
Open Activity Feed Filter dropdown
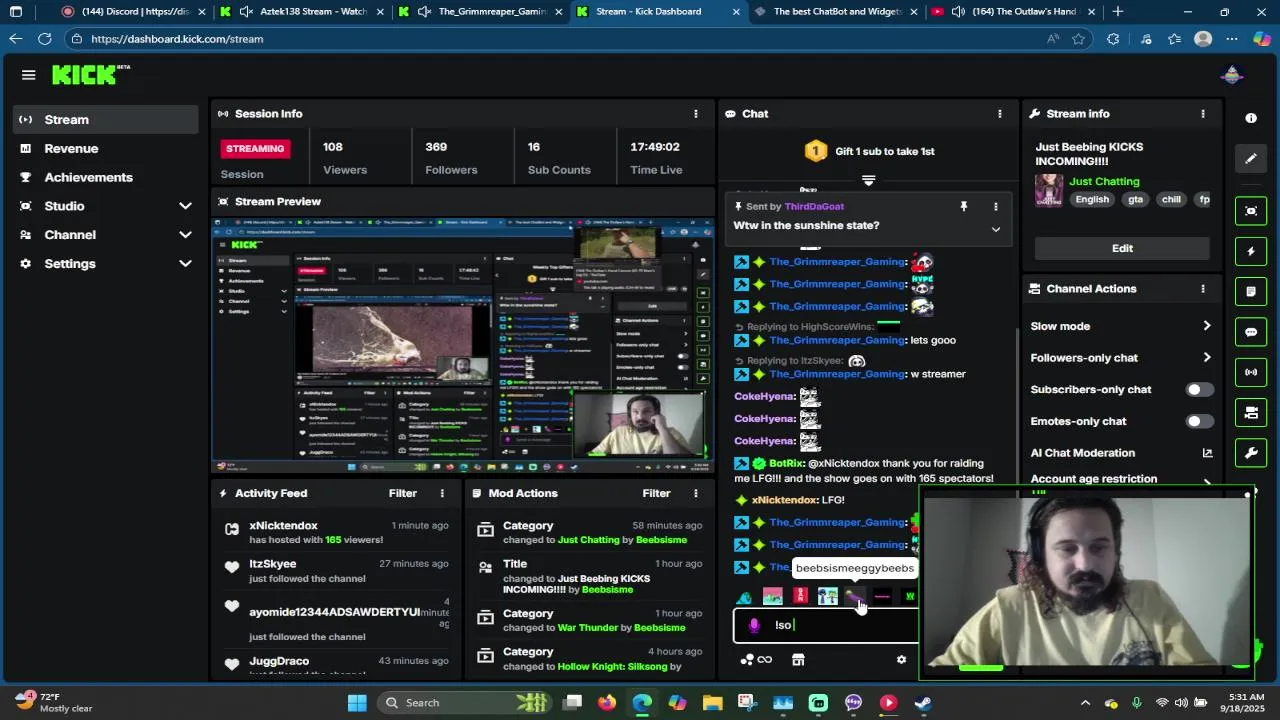point(403,493)
